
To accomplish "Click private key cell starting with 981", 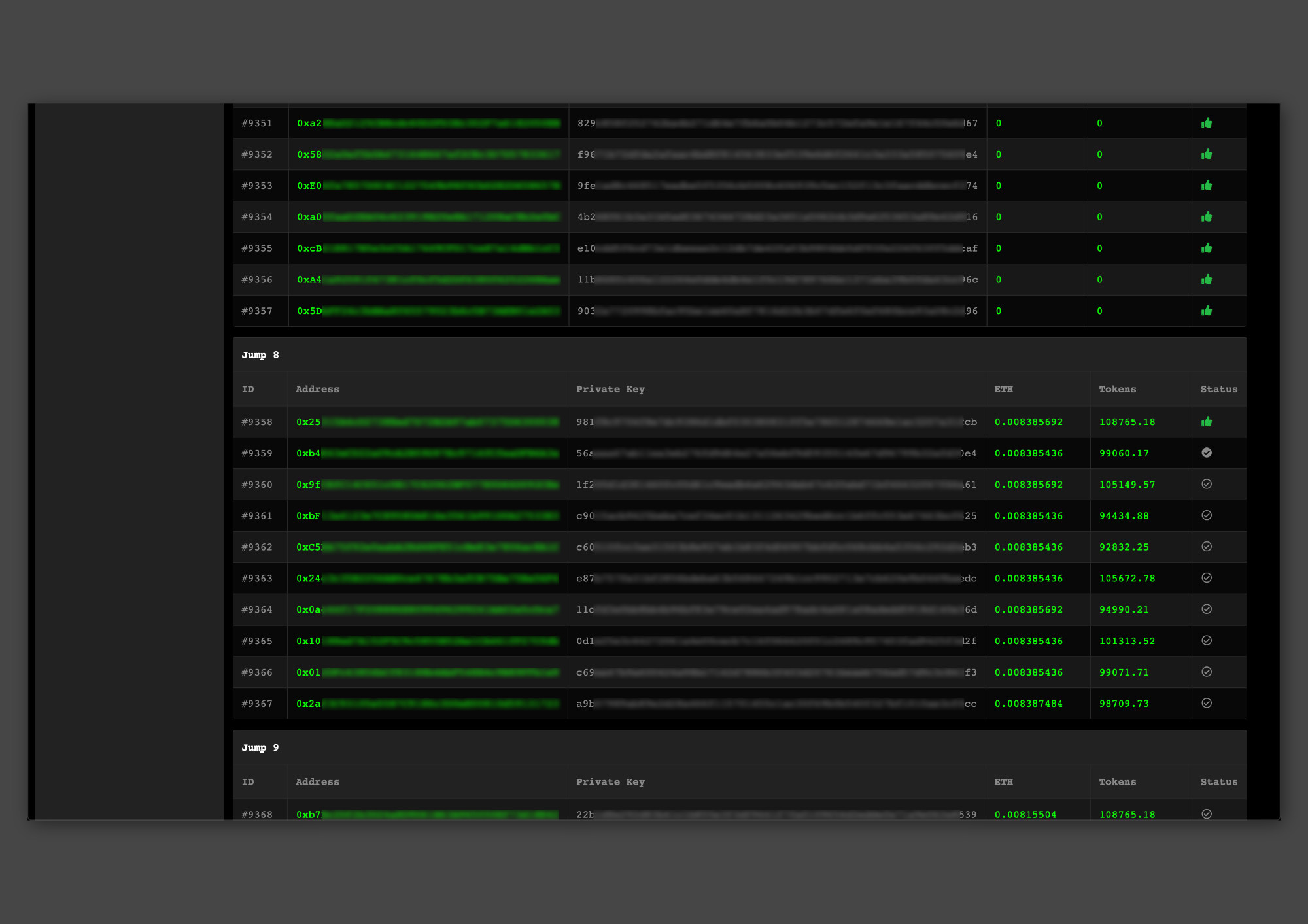I will (x=776, y=422).
